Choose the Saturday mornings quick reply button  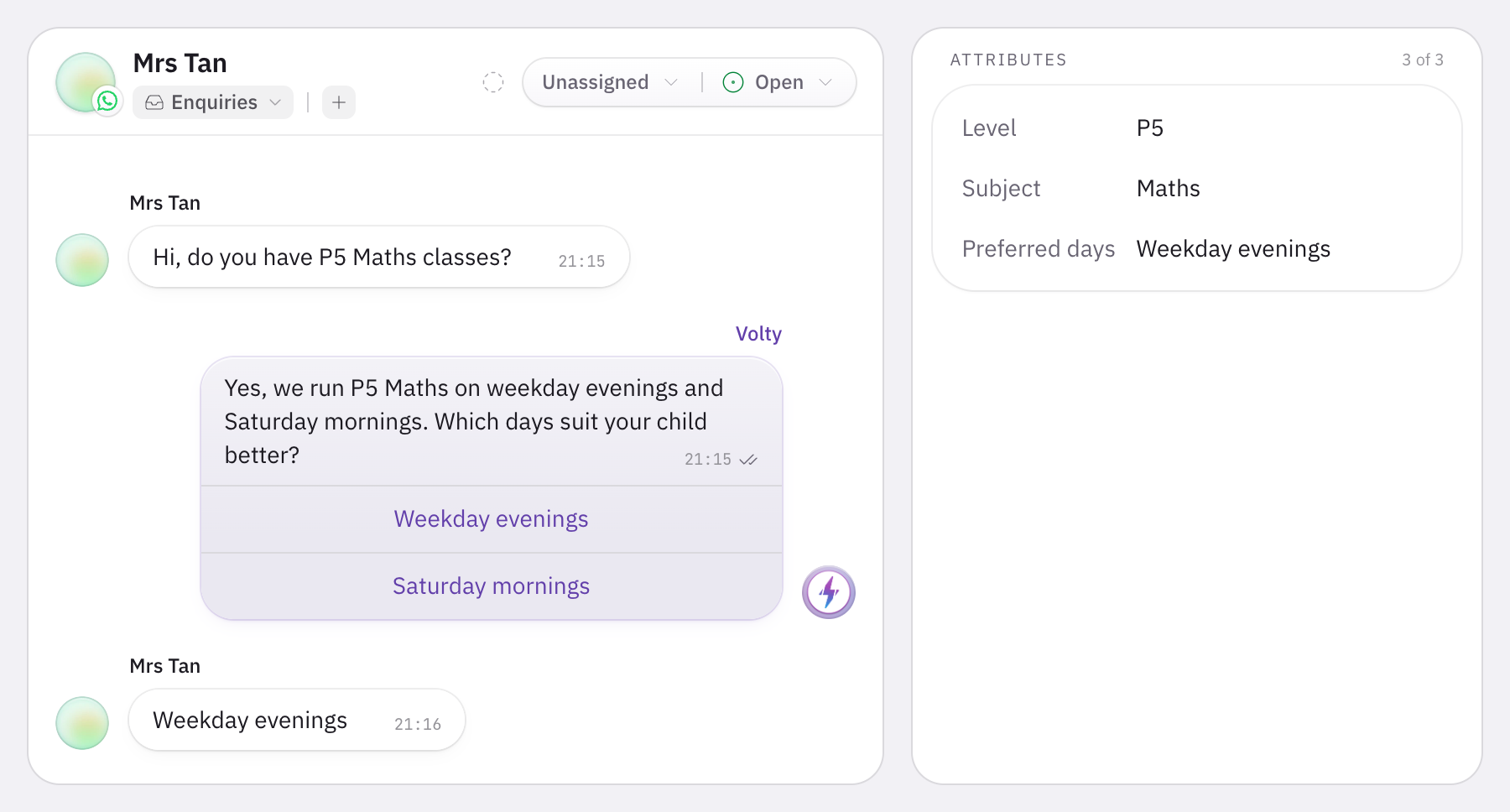click(x=492, y=586)
